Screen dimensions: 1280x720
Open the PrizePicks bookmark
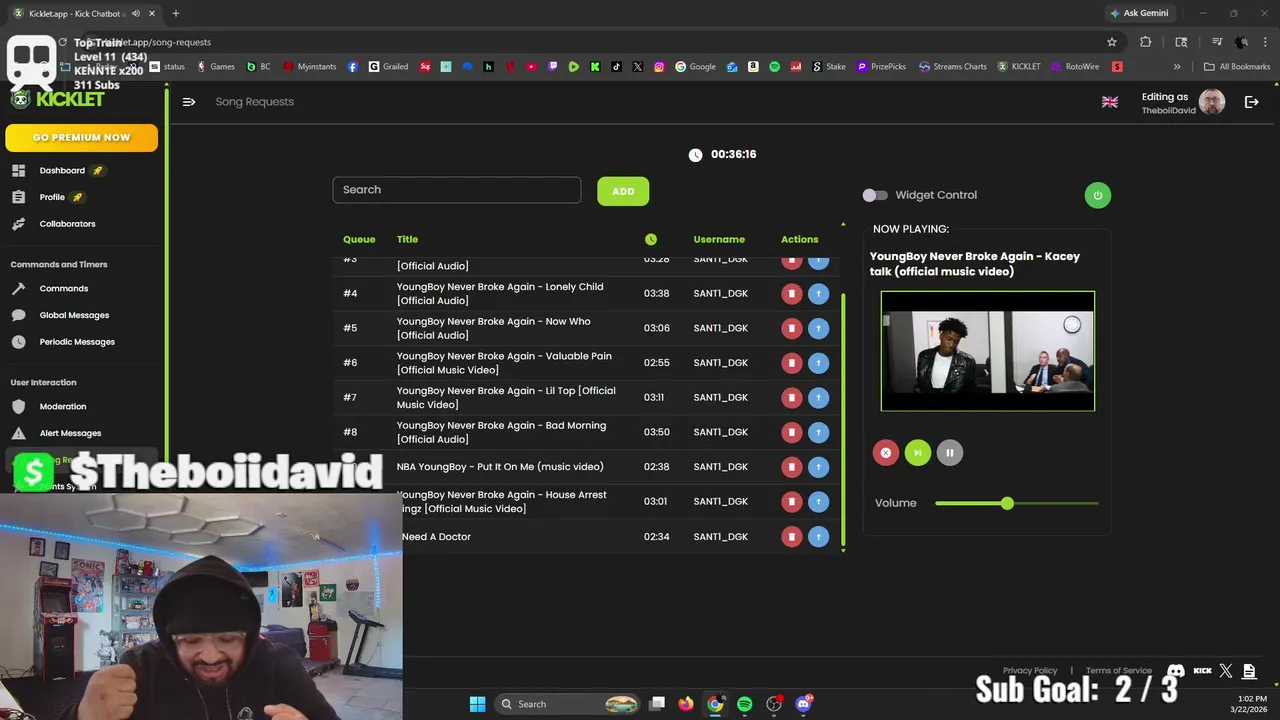(x=881, y=67)
